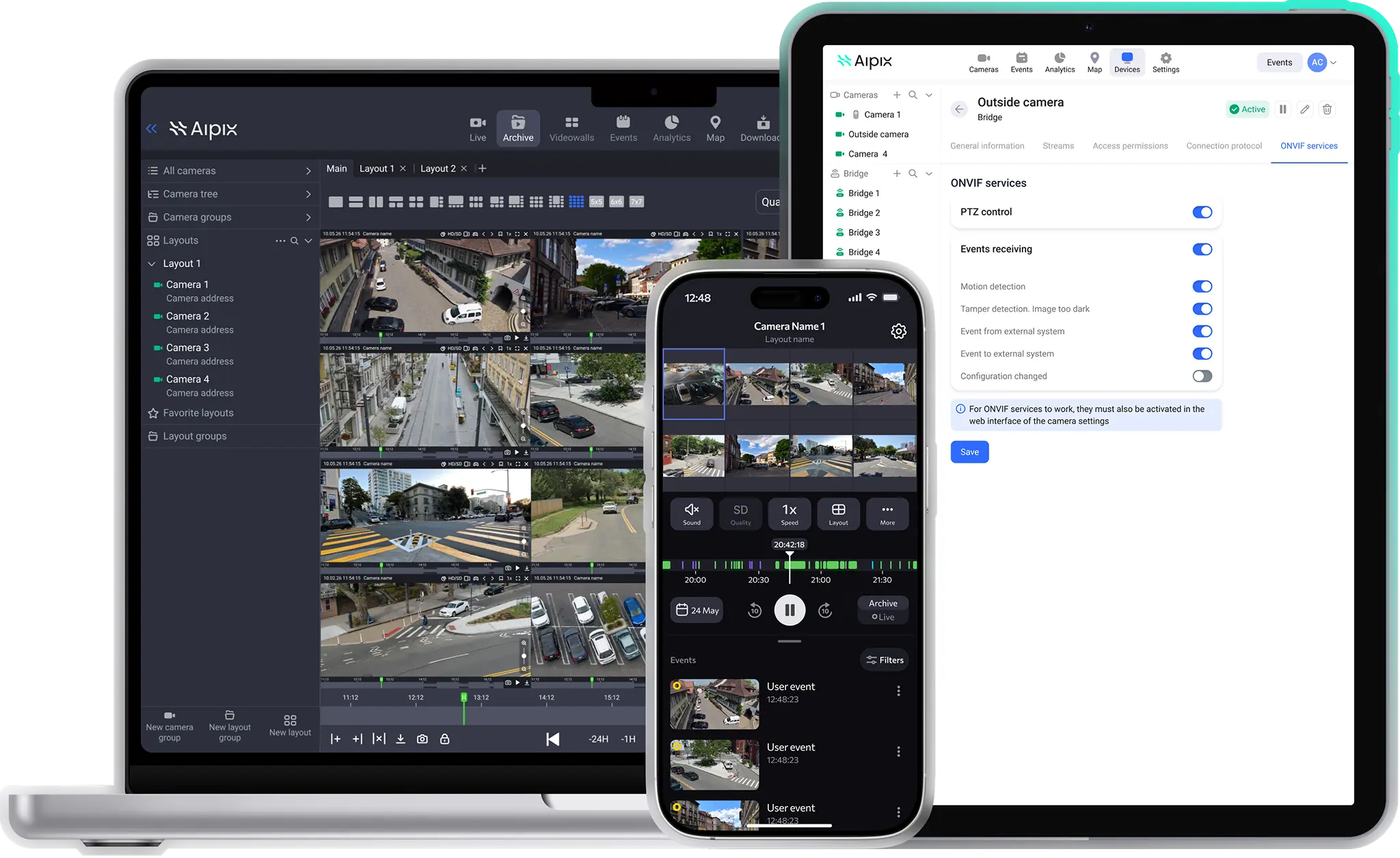Click download icon in laptop archive toolbar
The width and height of the screenshot is (1400, 858).
401,739
